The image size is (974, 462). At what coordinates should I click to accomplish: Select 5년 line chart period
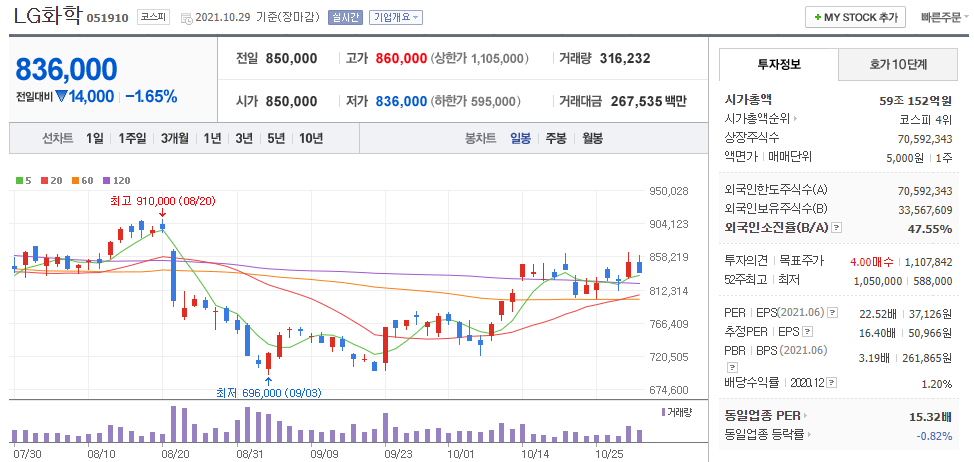[x=276, y=138]
